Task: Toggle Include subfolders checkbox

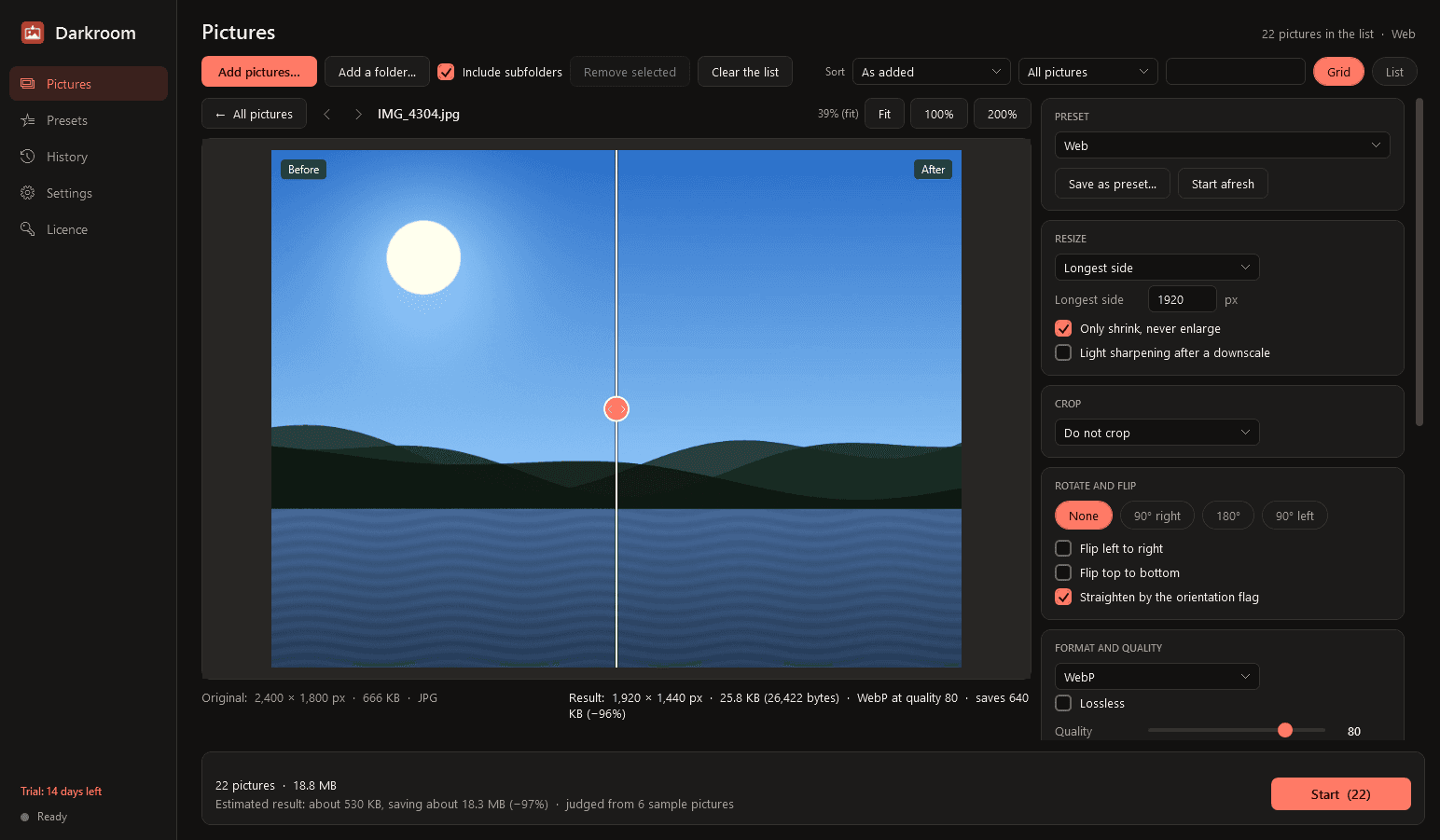Action: (446, 72)
